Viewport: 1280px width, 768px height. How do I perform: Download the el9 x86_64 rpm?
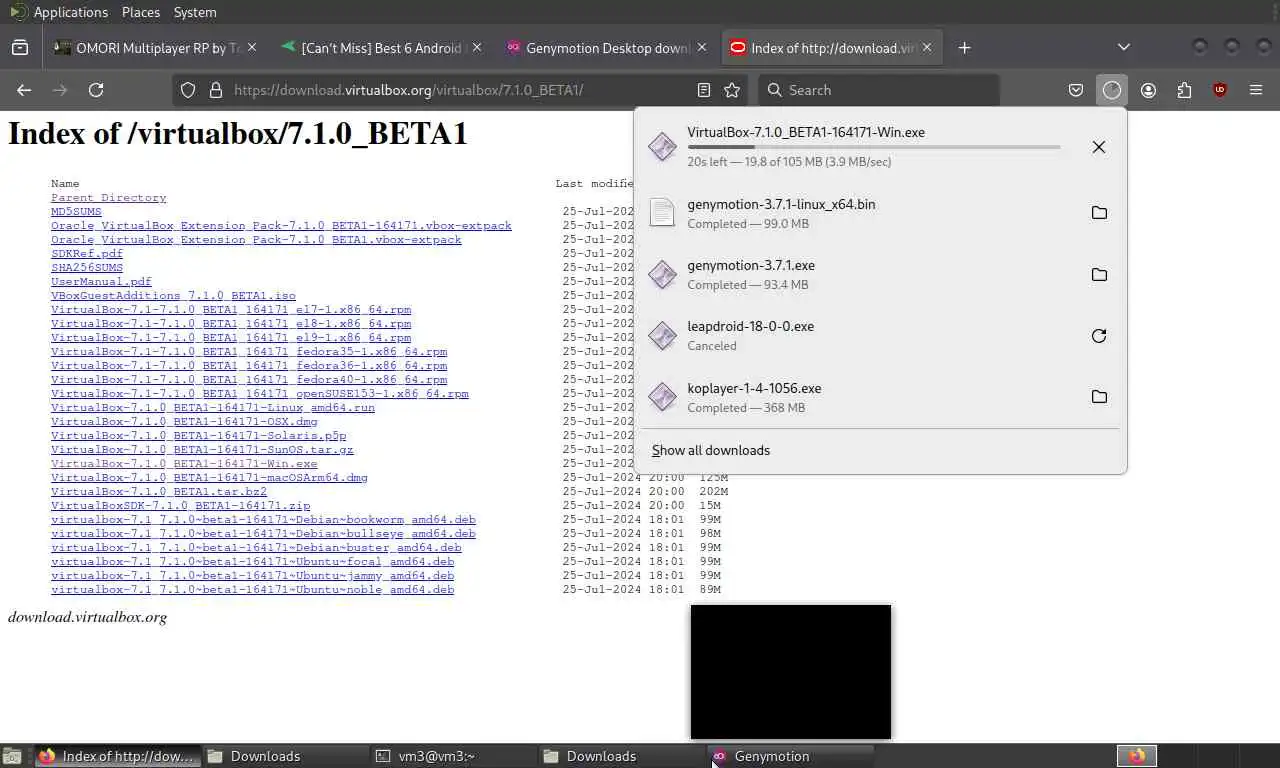tap(231, 338)
